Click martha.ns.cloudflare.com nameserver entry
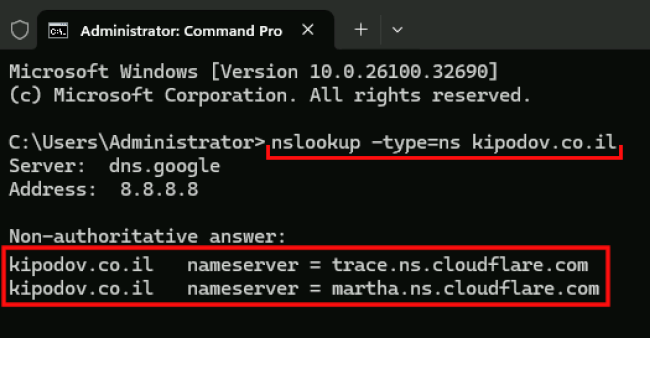 click(x=304, y=289)
